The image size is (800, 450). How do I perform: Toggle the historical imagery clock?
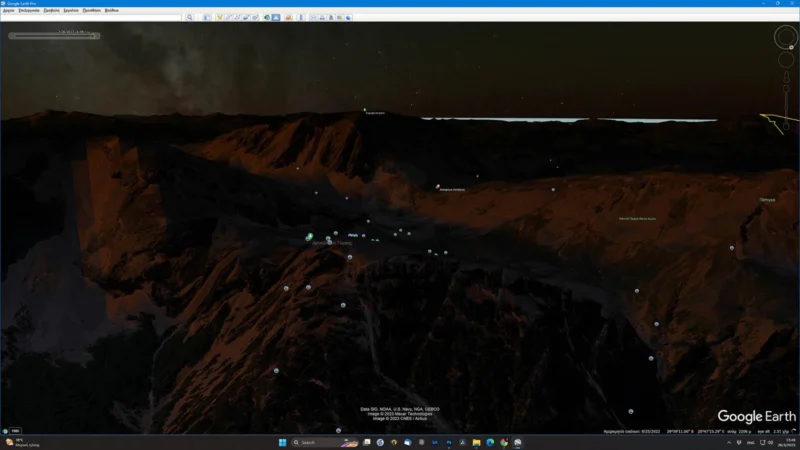pos(266,17)
